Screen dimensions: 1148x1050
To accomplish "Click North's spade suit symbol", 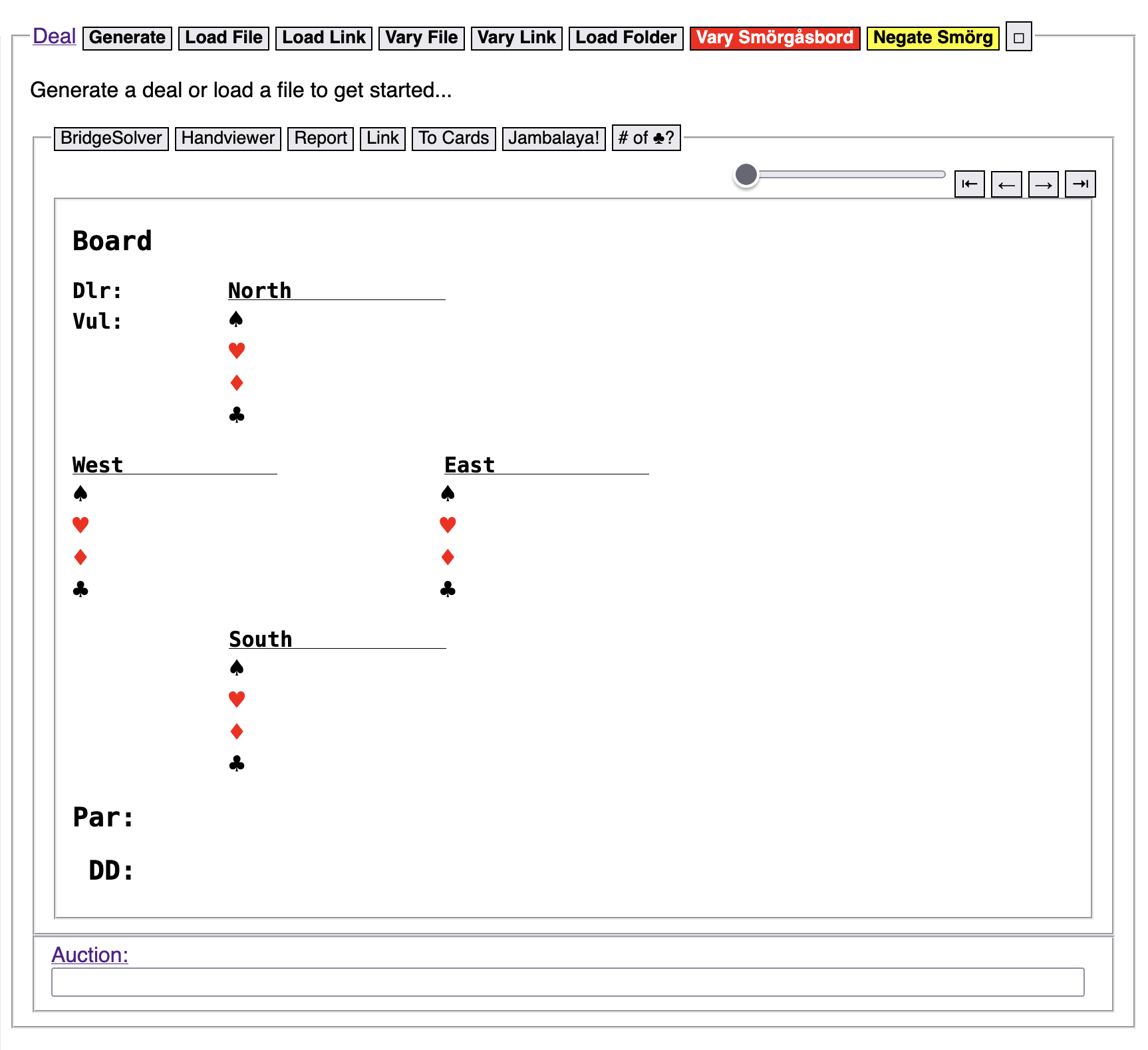I will pos(236,319).
